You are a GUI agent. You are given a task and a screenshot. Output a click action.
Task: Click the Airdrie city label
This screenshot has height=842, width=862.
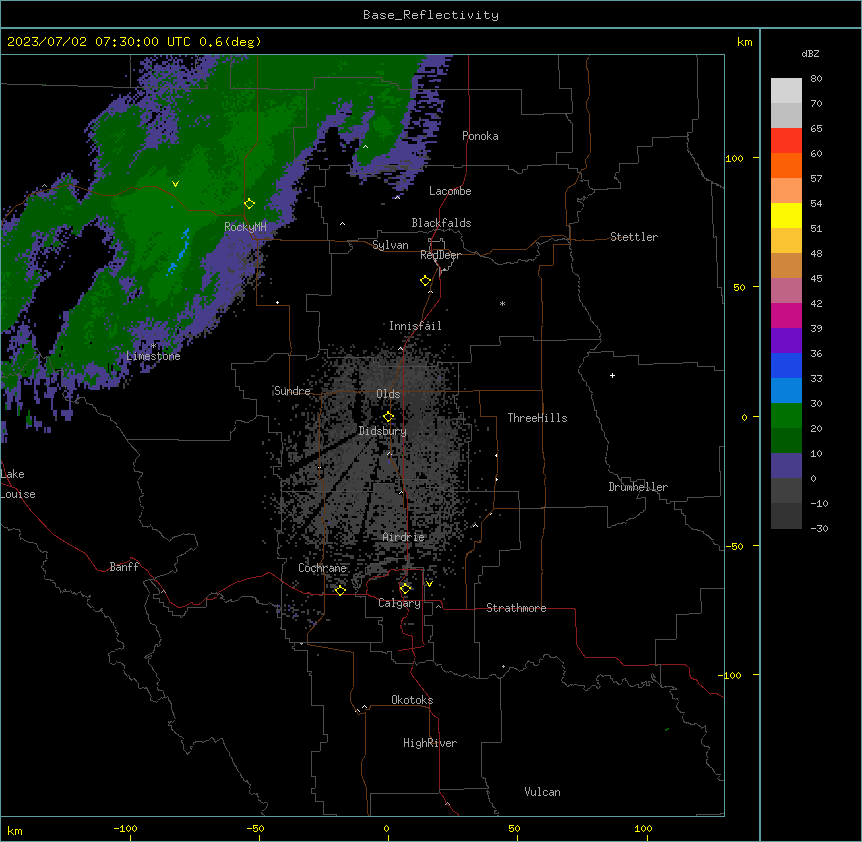403,537
